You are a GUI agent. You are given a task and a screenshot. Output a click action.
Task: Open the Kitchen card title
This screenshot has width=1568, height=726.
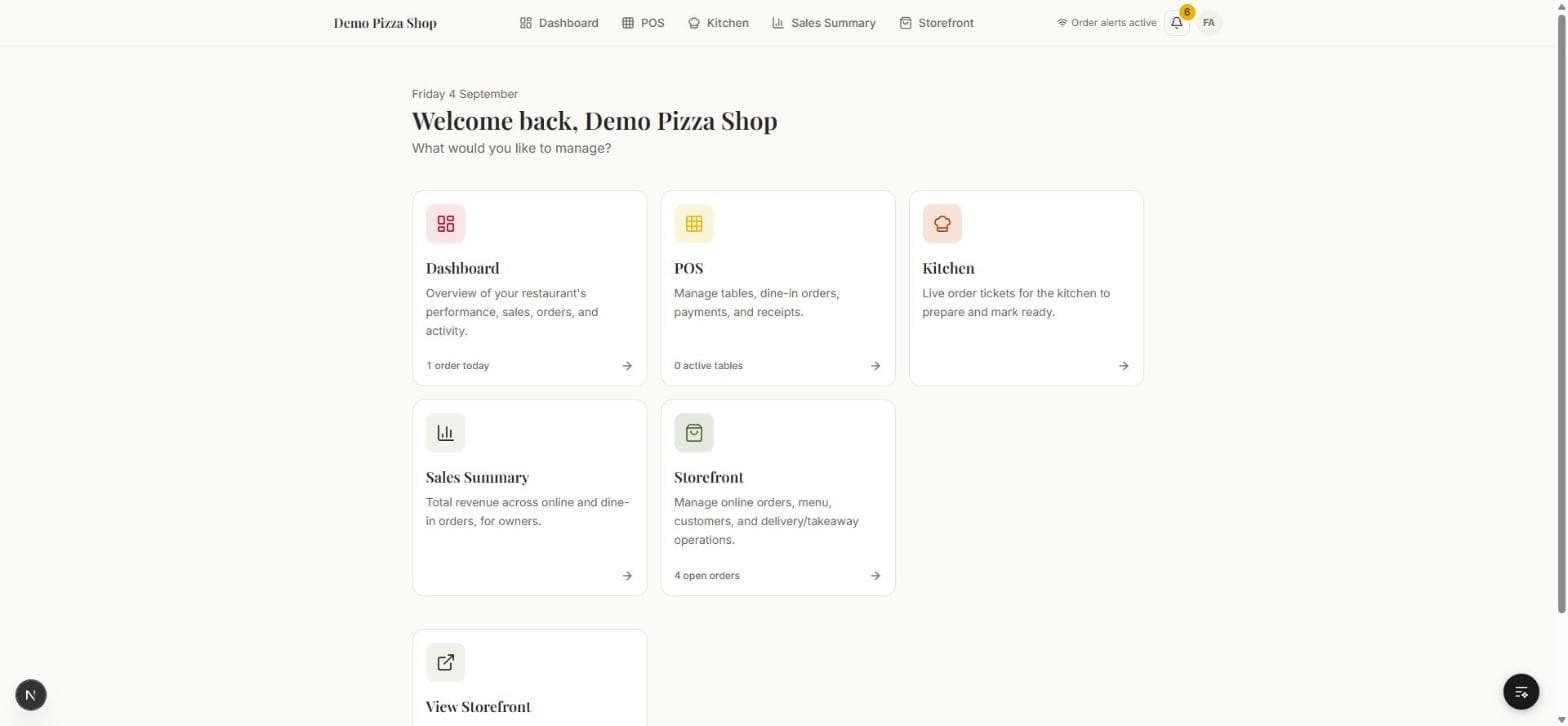pos(948,268)
